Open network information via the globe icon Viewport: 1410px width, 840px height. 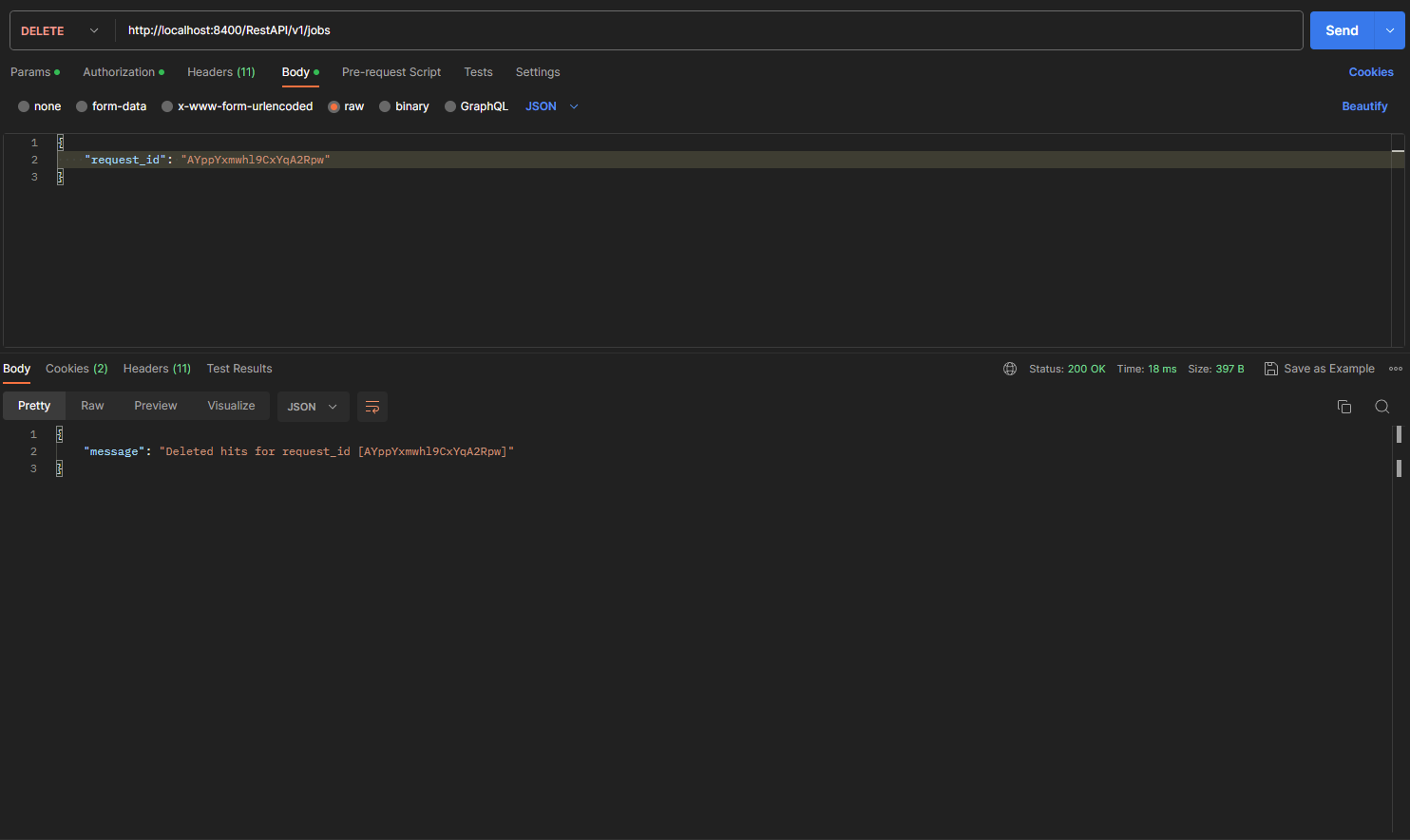1009,369
